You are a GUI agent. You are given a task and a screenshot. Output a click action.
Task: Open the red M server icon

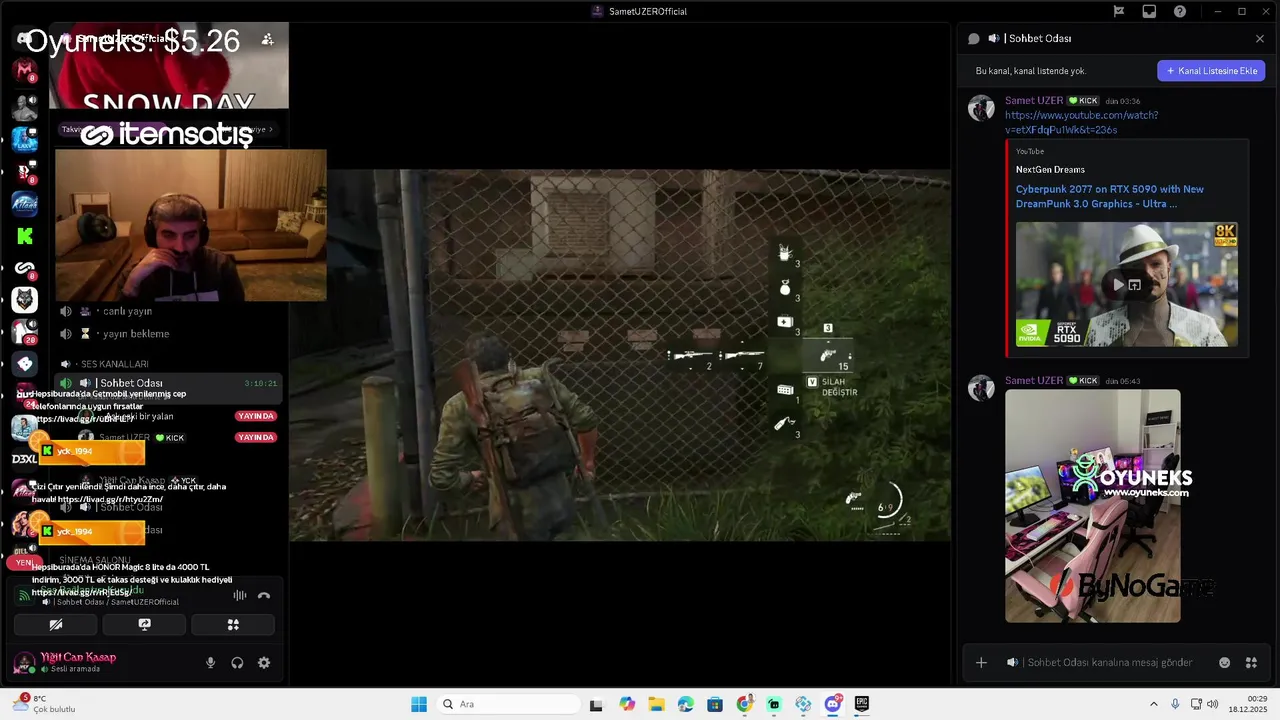click(25, 70)
